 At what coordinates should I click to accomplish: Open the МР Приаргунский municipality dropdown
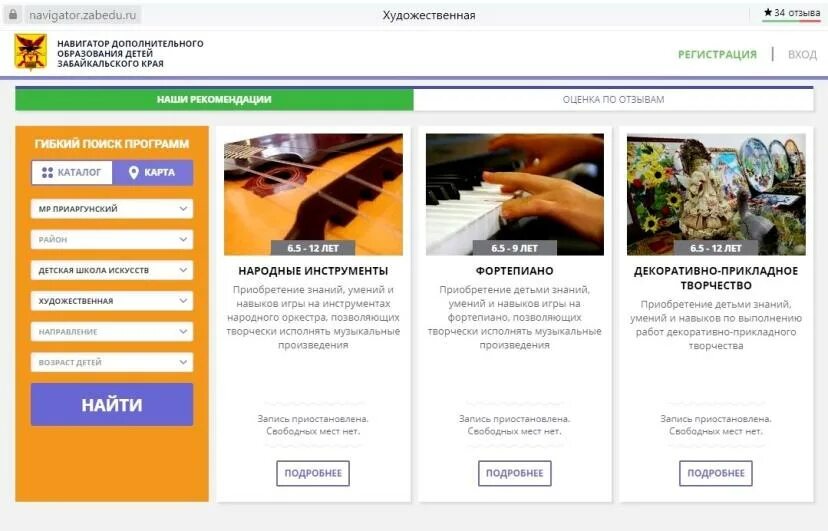coord(112,209)
